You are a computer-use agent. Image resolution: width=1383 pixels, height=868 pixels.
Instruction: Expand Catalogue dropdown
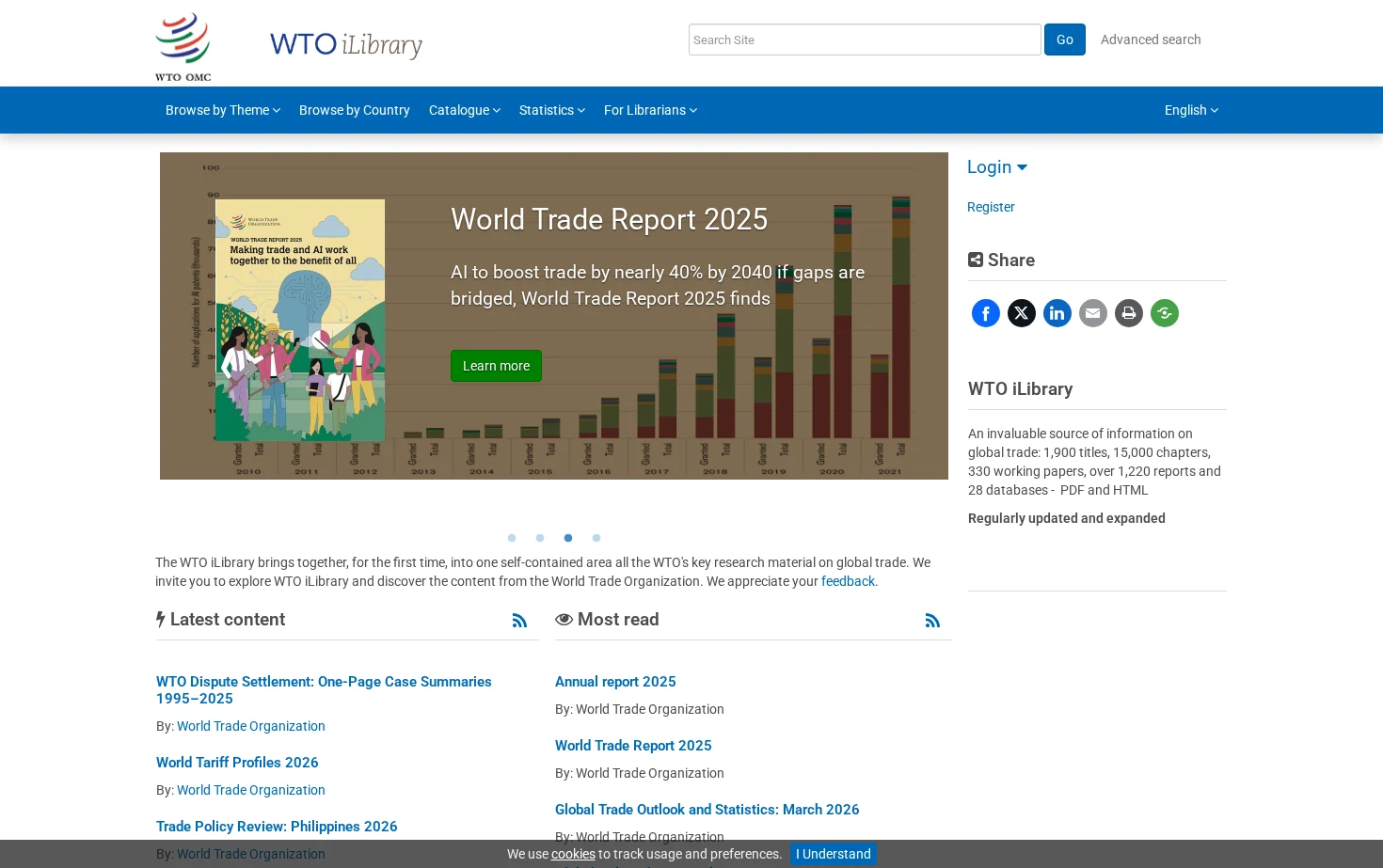(465, 110)
